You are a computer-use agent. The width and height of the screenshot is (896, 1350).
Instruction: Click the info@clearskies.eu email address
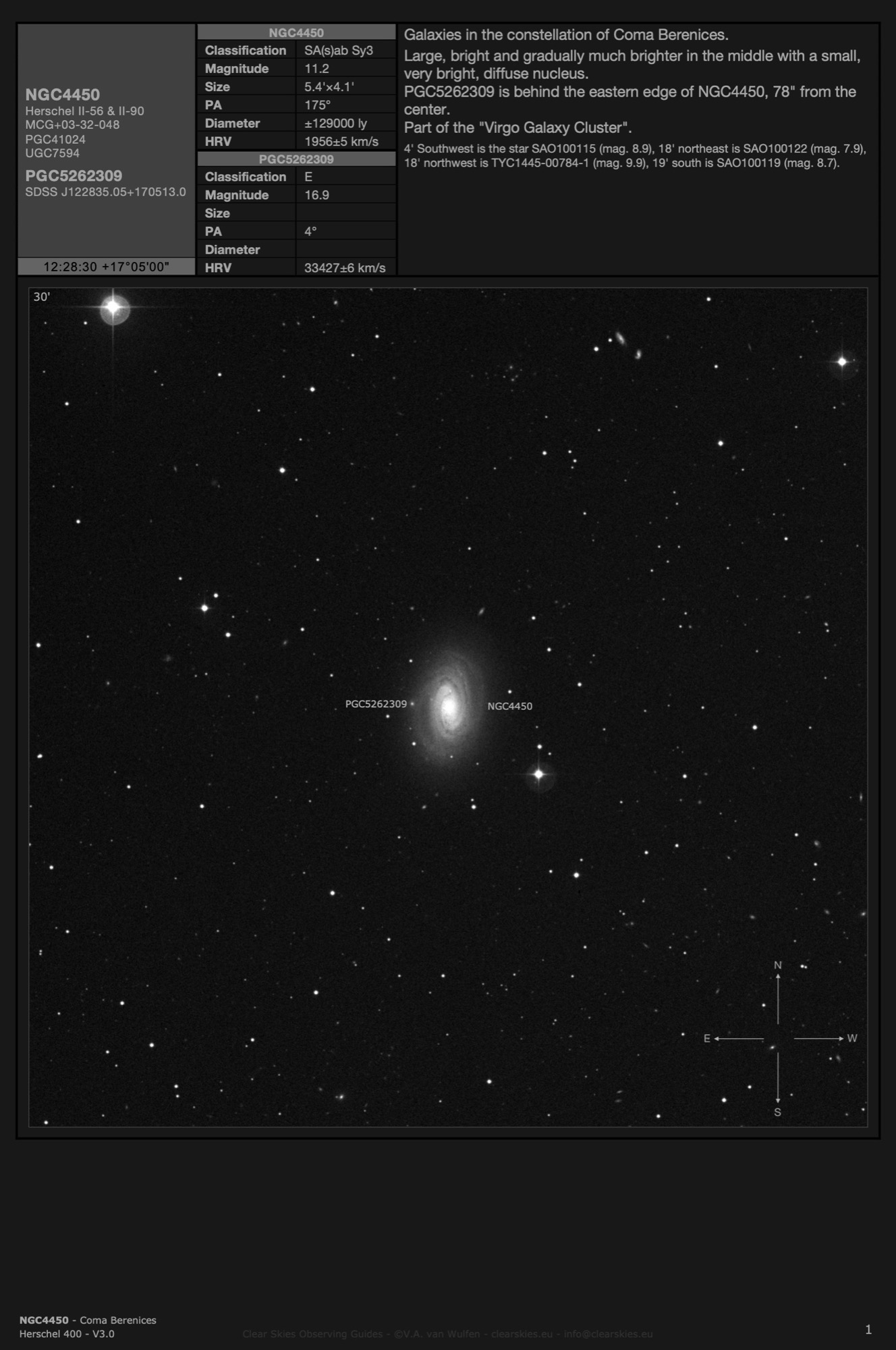click(x=608, y=1334)
